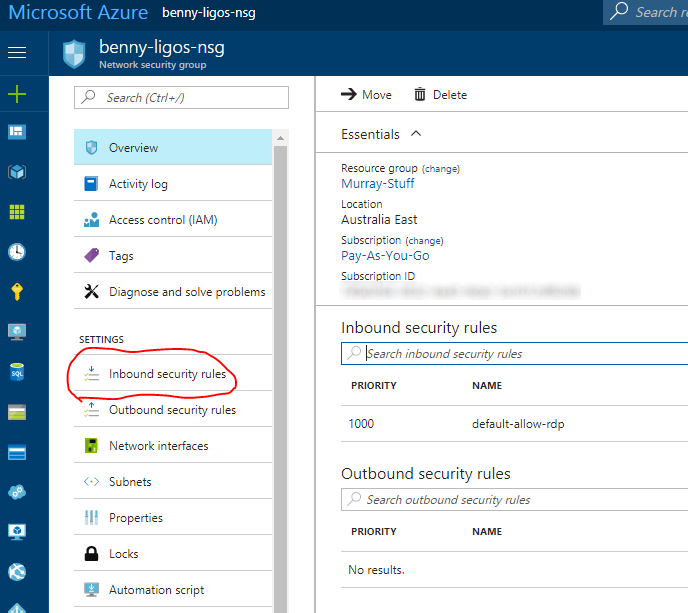Screen dimensions: 688x613
Task: Open Inbound security rules setting
Action: point(173,373)
